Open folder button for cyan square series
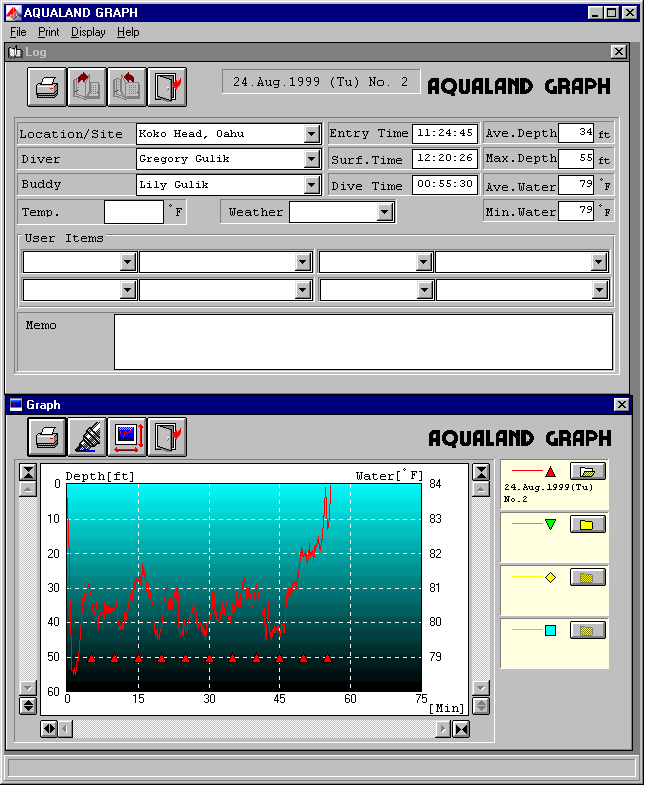645x786 pixels. pyautogui.click(x=587, y=631)
